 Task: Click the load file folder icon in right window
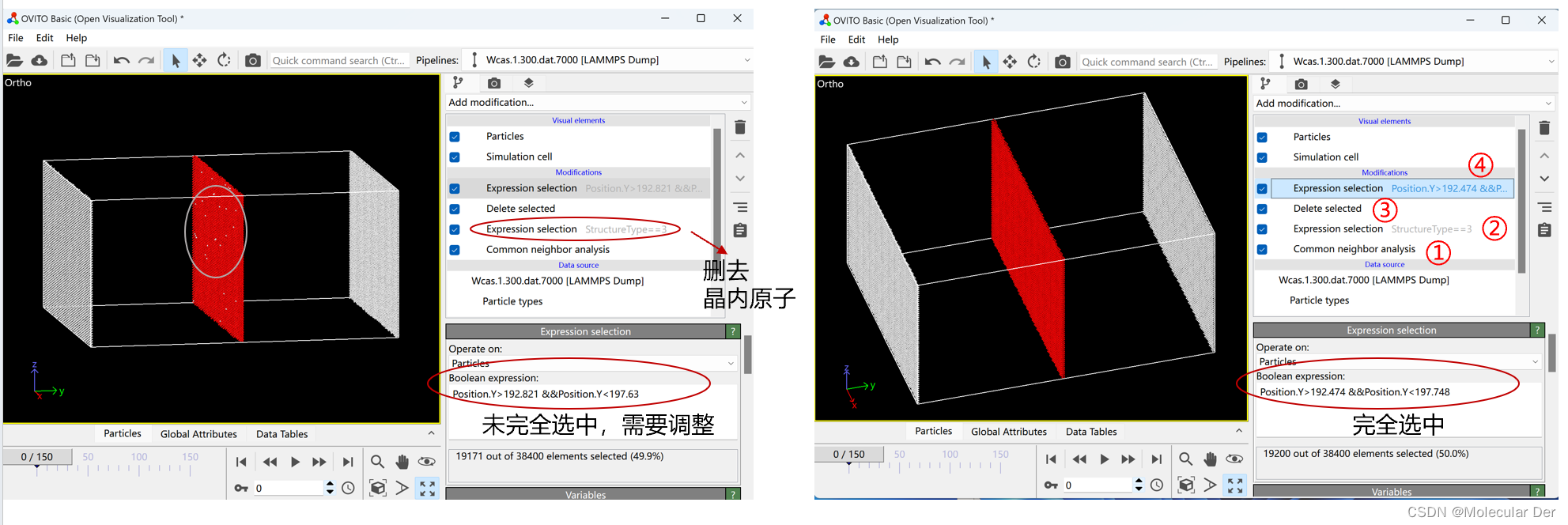click(x=827, y=62)
